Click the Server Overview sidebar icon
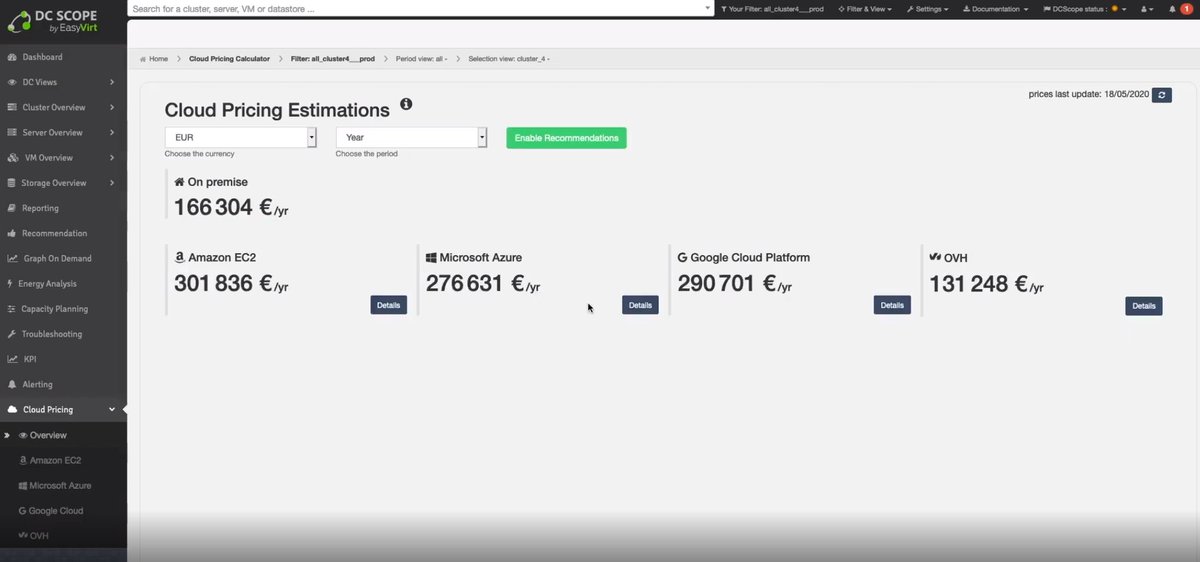Screen dimensions: 1200x562 click(12, 132)
